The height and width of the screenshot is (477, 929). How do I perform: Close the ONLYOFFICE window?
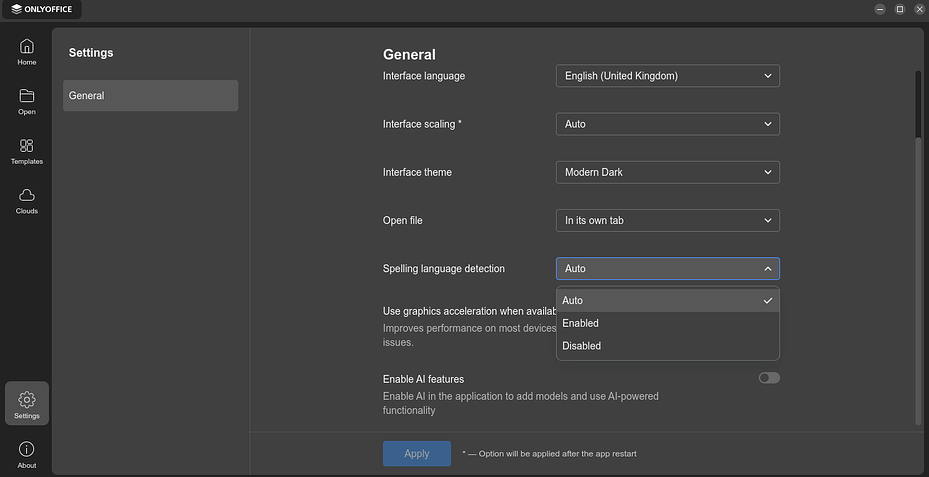pyautogui.click(x=919, y=9)
